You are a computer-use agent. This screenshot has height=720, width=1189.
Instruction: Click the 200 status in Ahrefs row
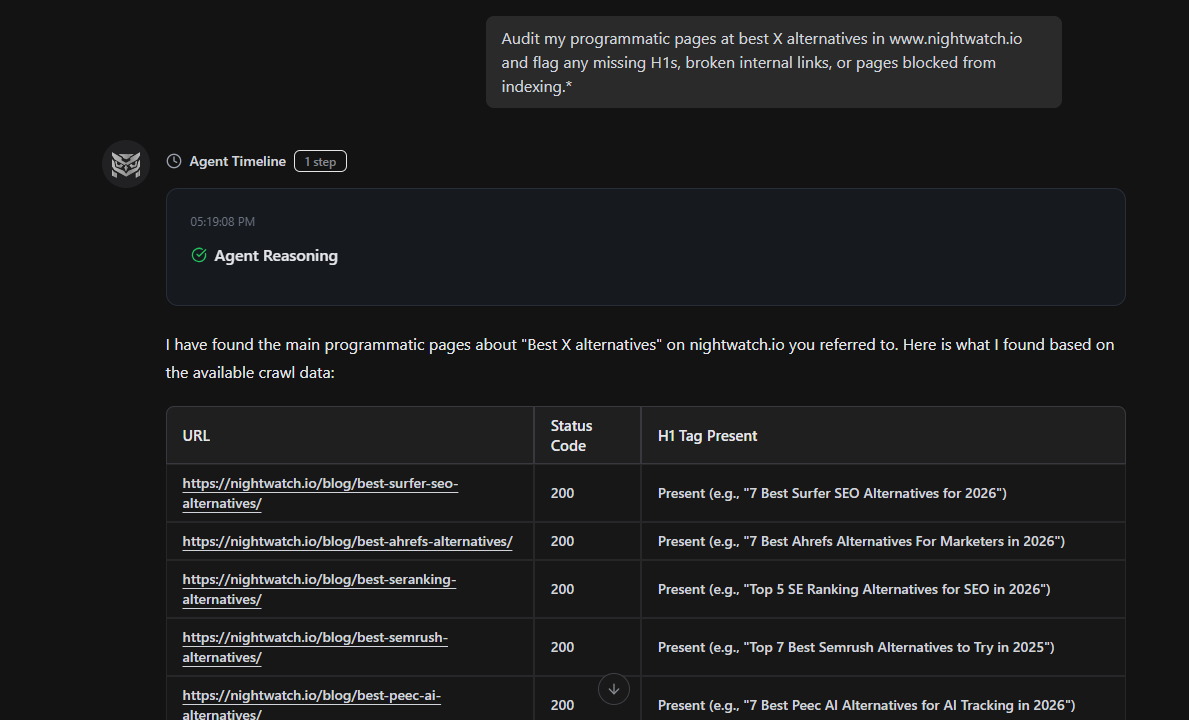pos(562,541)
